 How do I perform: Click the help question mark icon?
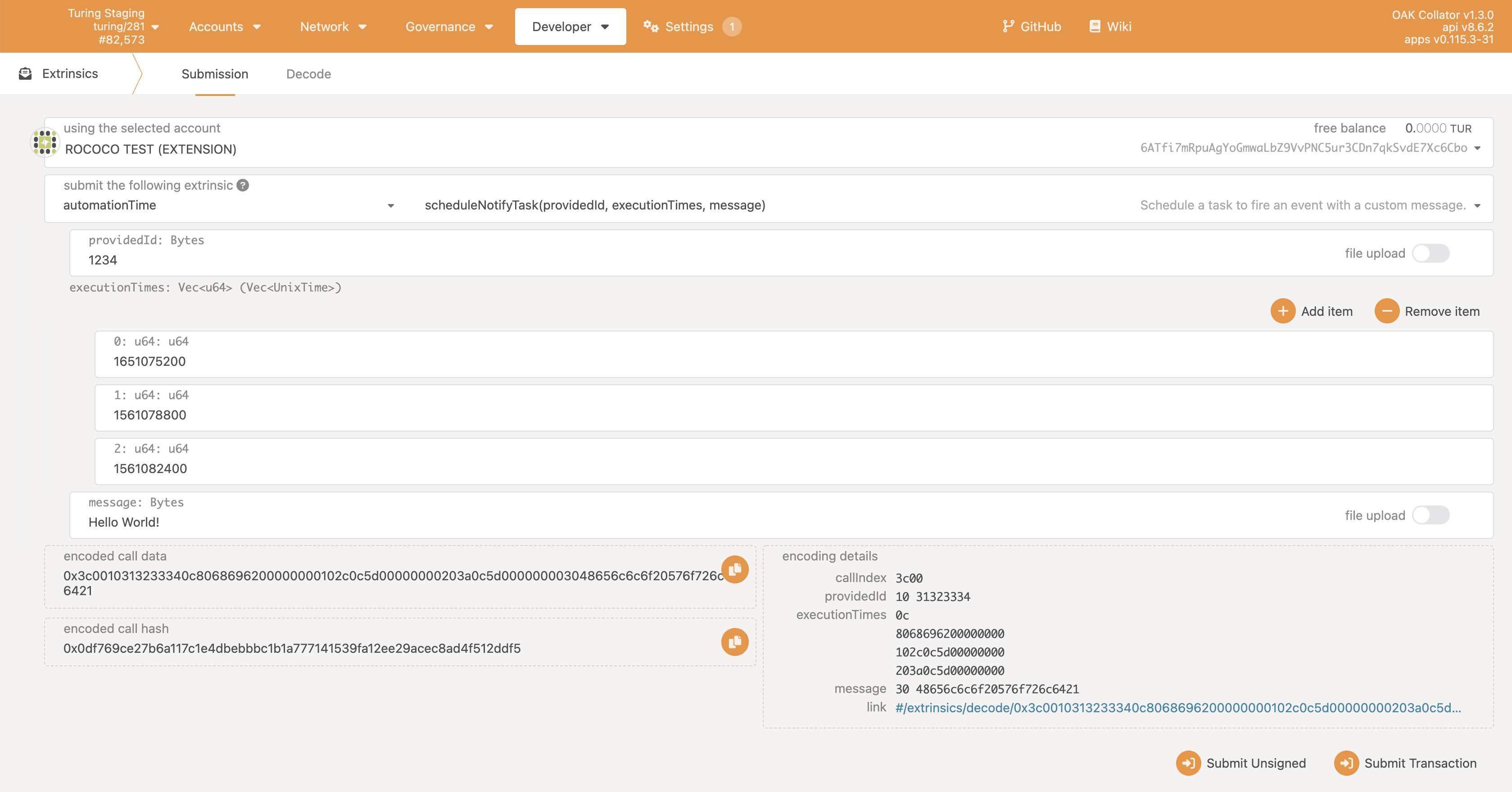tap(243, 186)
